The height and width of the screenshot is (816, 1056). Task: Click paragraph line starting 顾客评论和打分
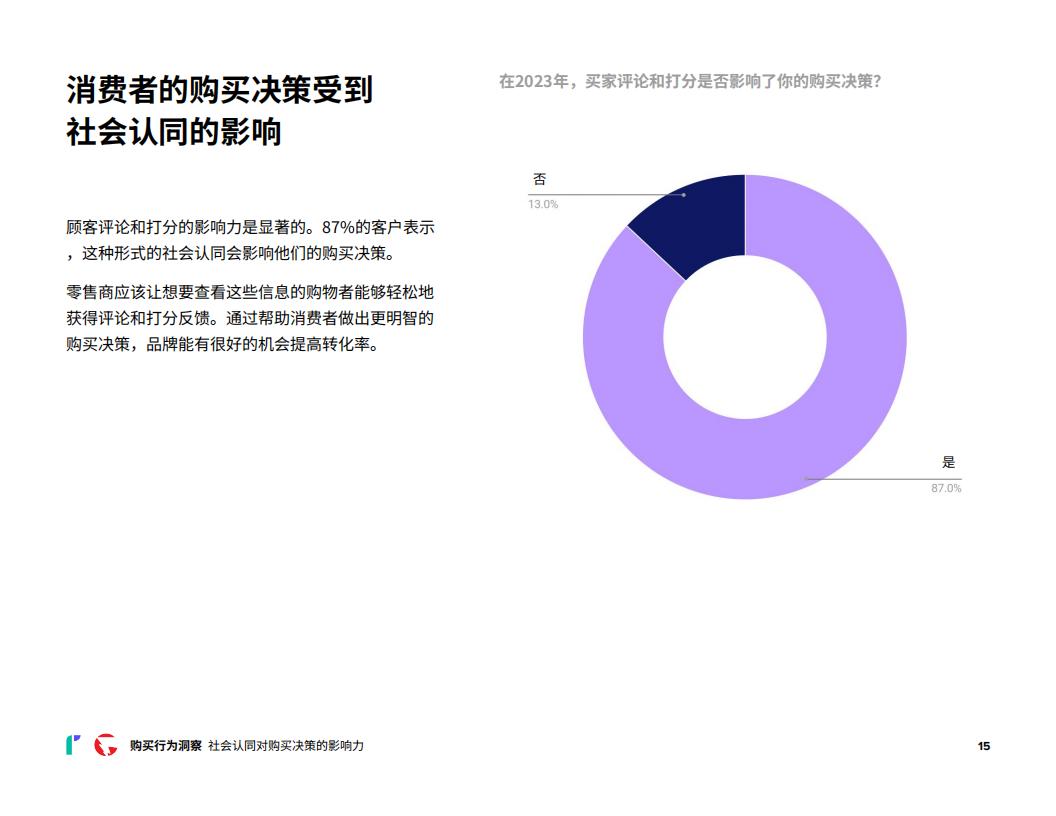pyautogui.click(x=251, y=227)
